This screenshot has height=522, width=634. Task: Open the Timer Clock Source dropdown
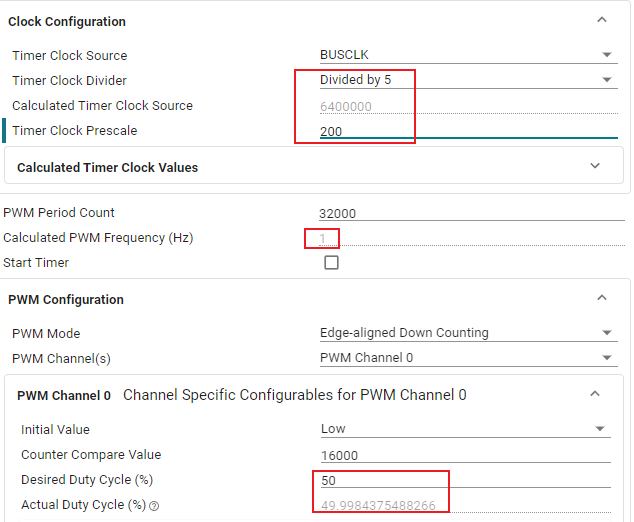pyautogui.click(x=467, y=55)
